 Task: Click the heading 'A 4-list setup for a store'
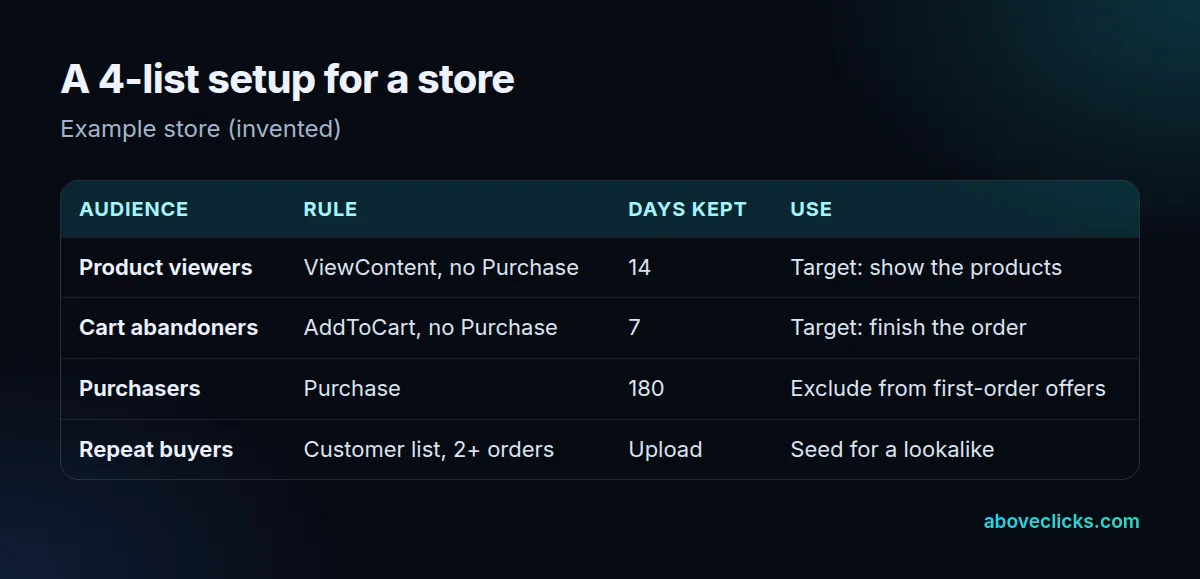click(x=287, y=79)
